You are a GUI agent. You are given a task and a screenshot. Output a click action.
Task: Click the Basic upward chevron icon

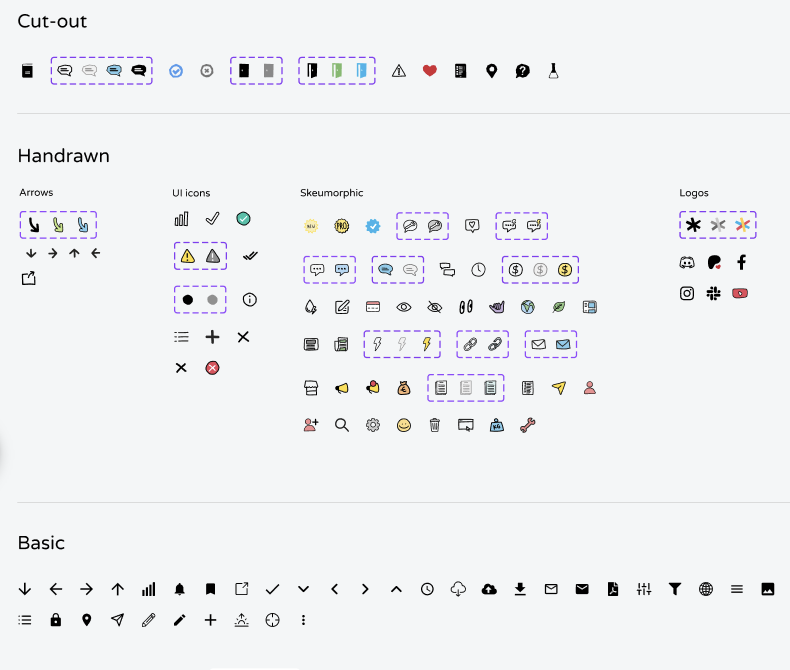pyautogui.click(x=396, y=589)
